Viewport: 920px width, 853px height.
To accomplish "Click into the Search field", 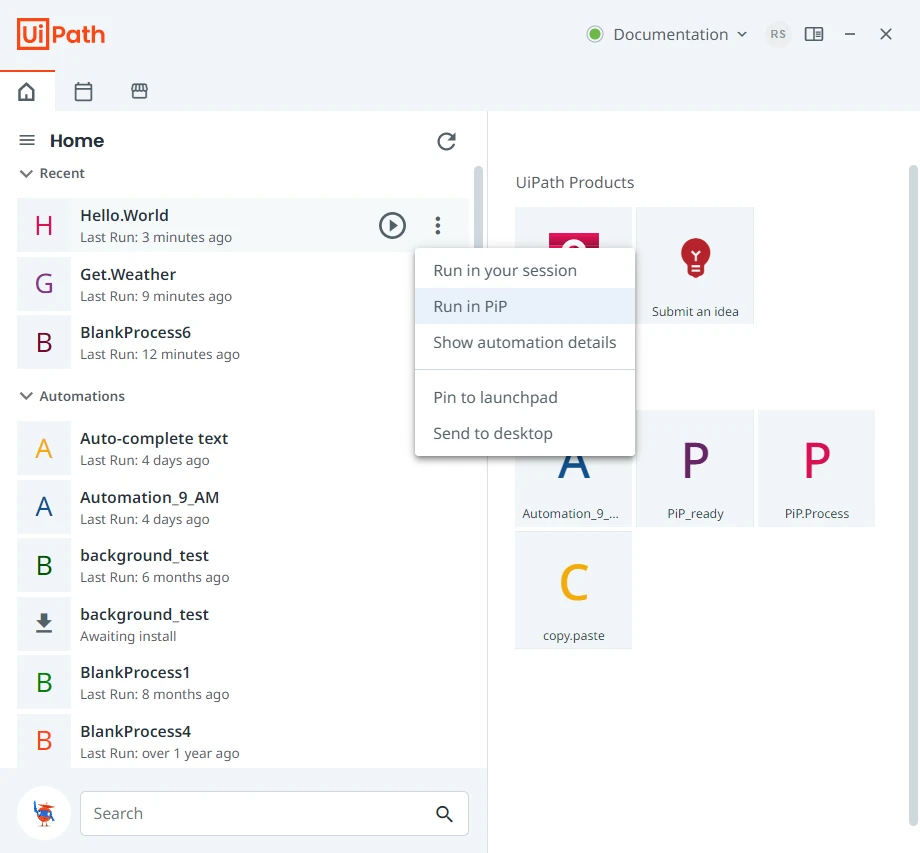I will tap(274, 814).
